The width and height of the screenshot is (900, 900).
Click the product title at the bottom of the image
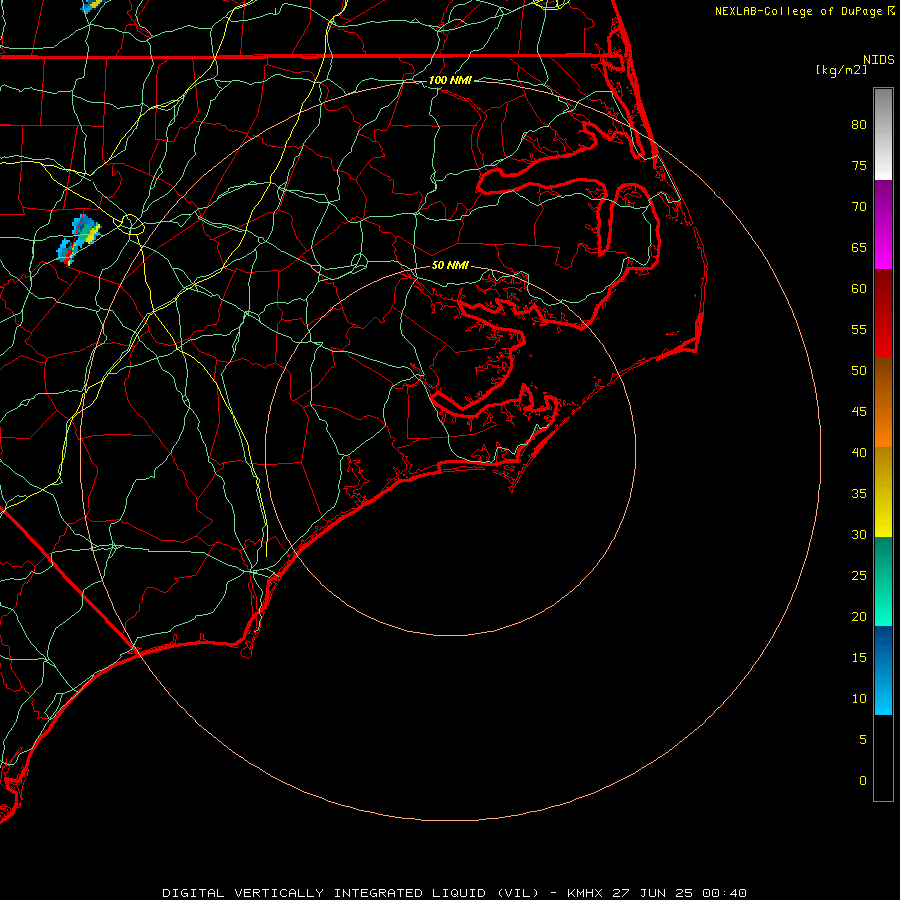[x=454, y=893]
